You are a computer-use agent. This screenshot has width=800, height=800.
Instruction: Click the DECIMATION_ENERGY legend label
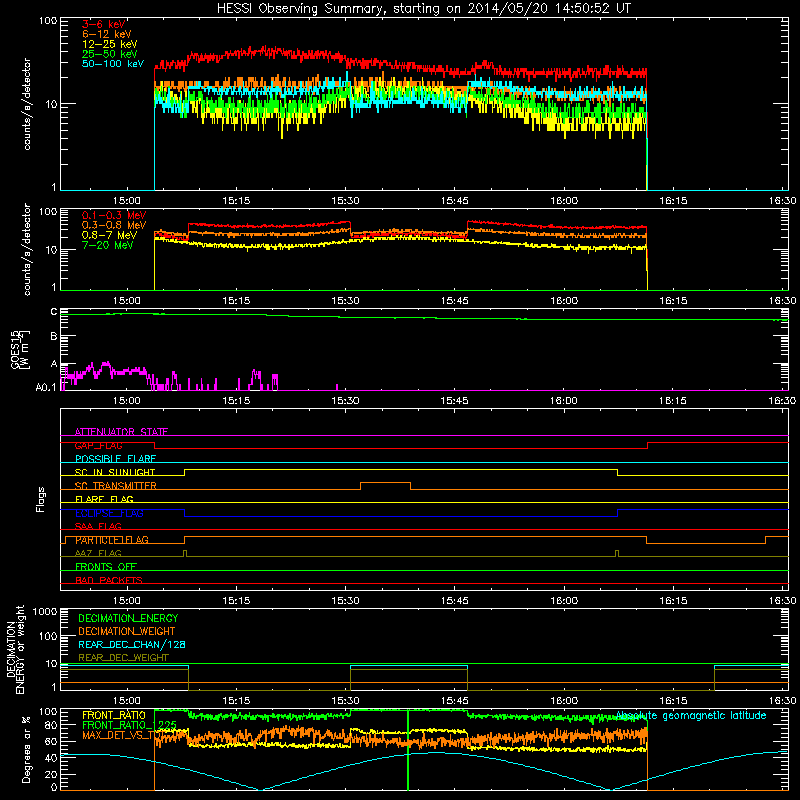point(128,618)
